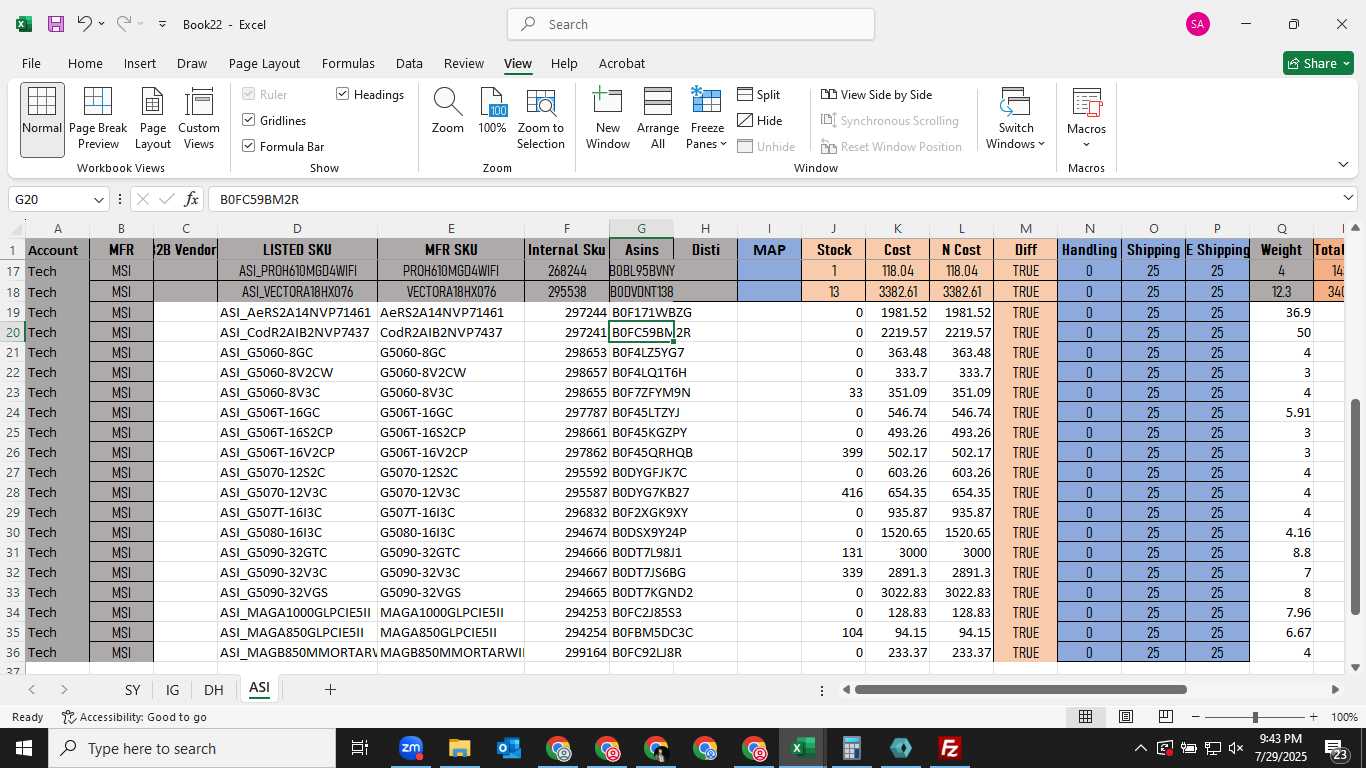Screen dimensions: 1366x768
Task: Expand the formula bar chevron
Action: pyautogui.click(x=1349, y=199)
